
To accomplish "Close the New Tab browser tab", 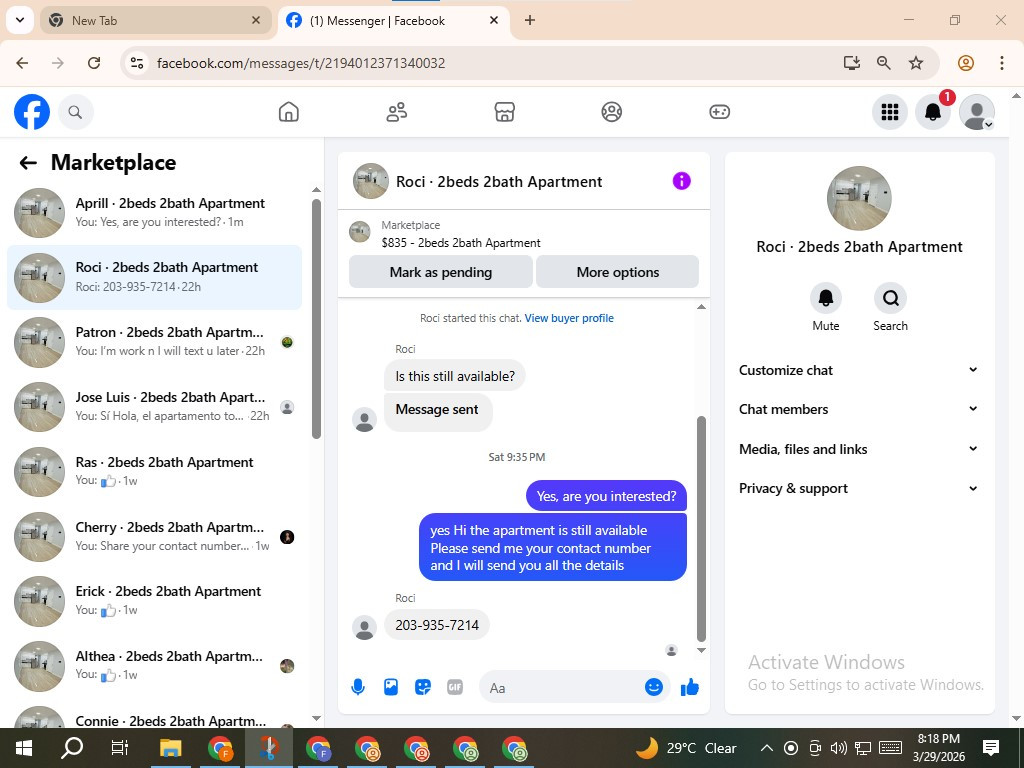I will (256, 21).
